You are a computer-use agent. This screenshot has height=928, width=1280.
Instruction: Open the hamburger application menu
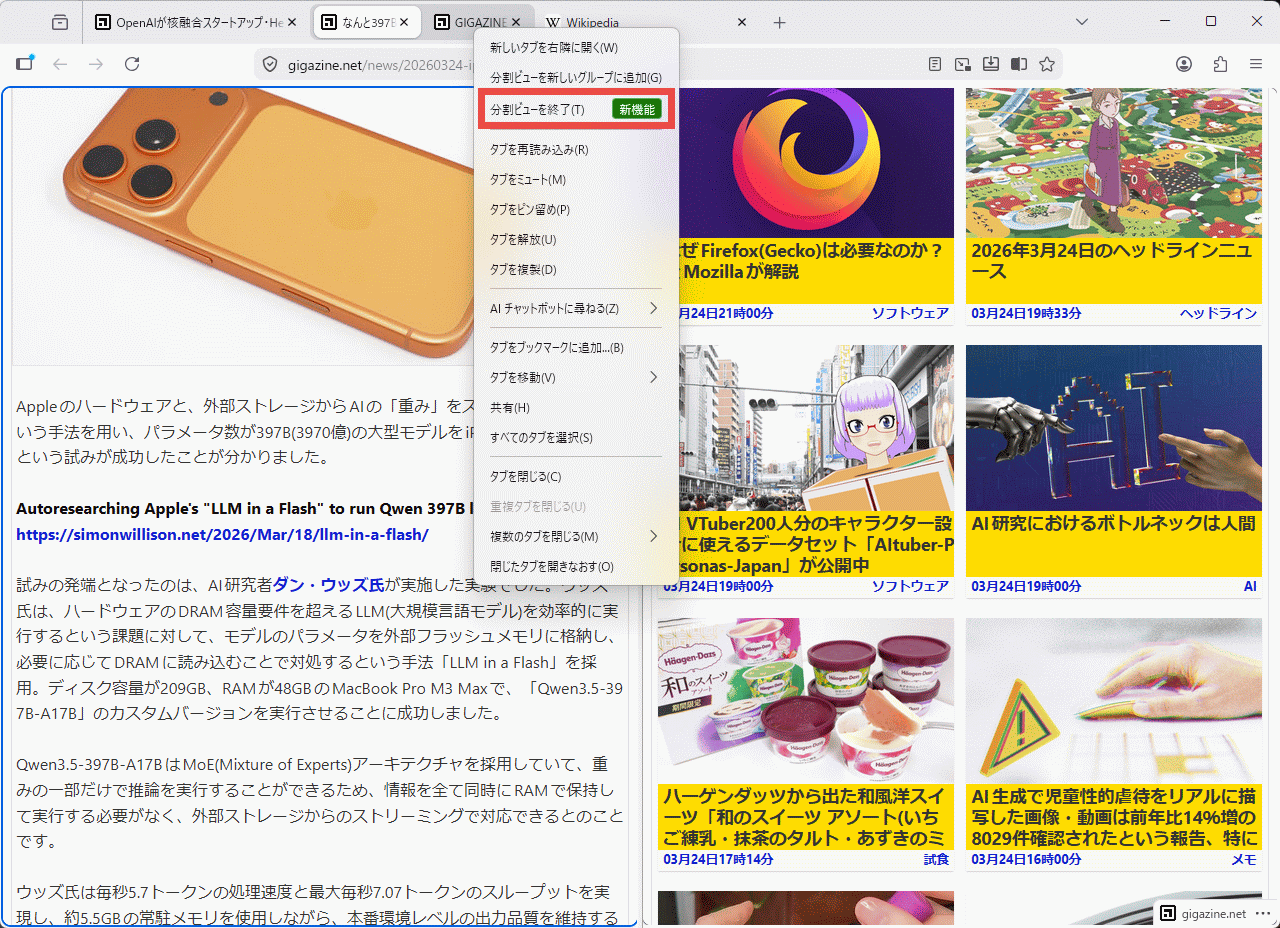point(1256,64)
